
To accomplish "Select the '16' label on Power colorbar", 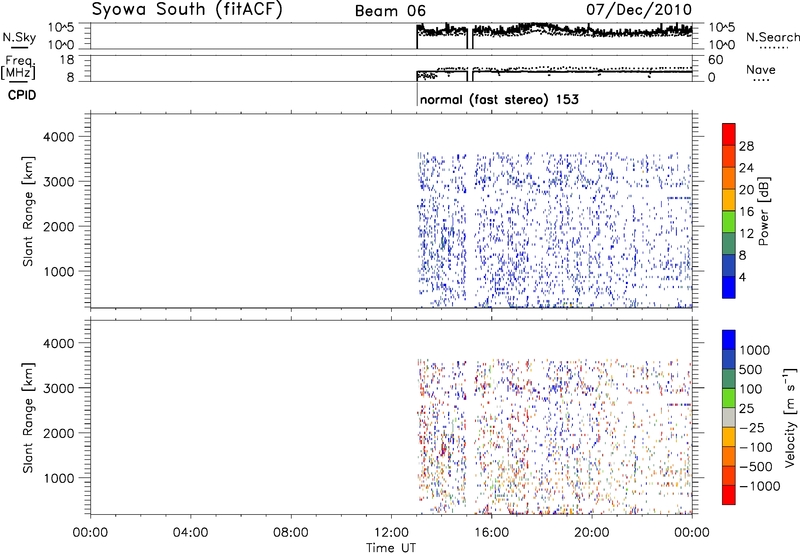I will click(746, 212).
